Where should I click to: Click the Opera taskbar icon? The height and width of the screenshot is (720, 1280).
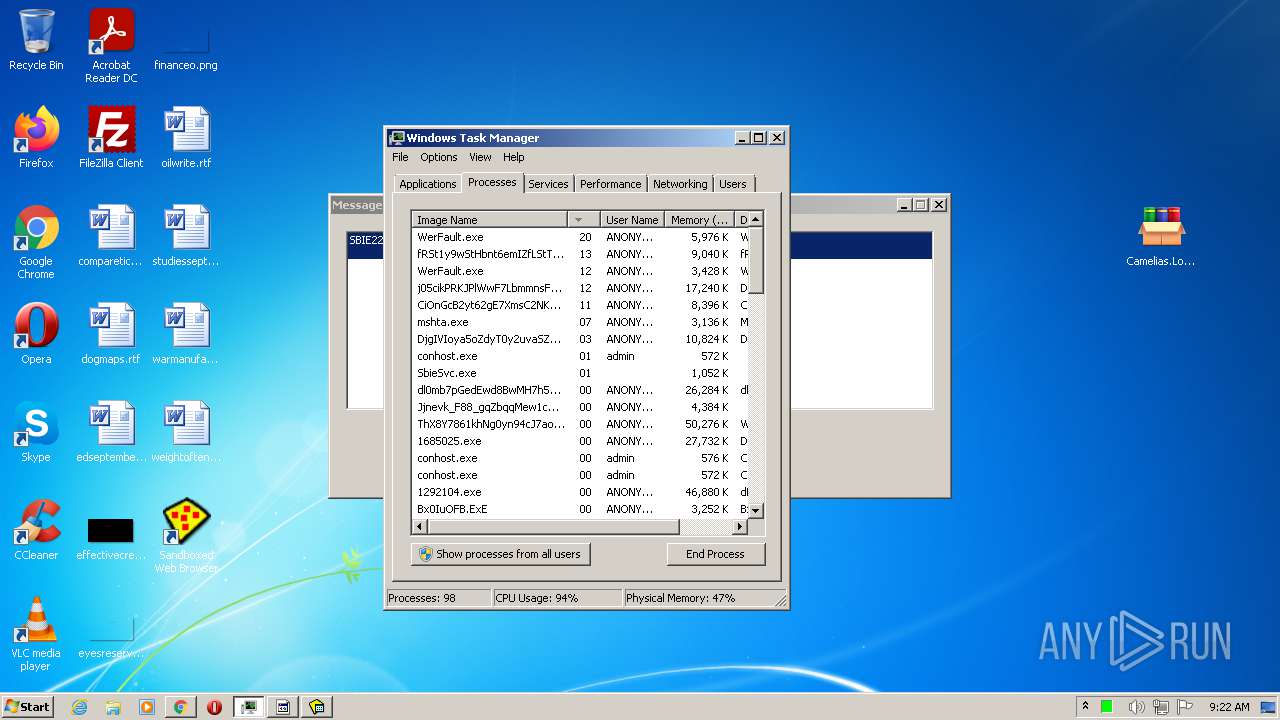214,707
